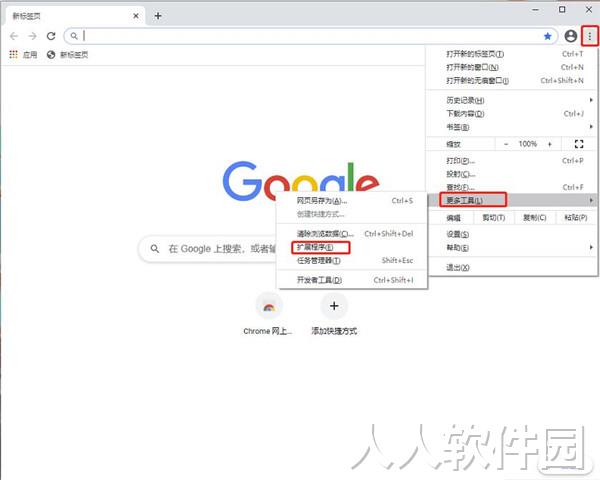Minimize the Chrome window
The width and height of the screenshot is (600, 480).
tap(535, 10)
